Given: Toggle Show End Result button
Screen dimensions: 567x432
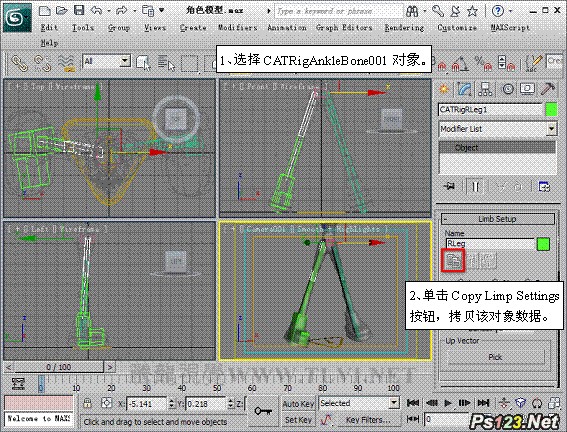Looking at the screenshot, I should pyautogui.click(x=475, y=187).
